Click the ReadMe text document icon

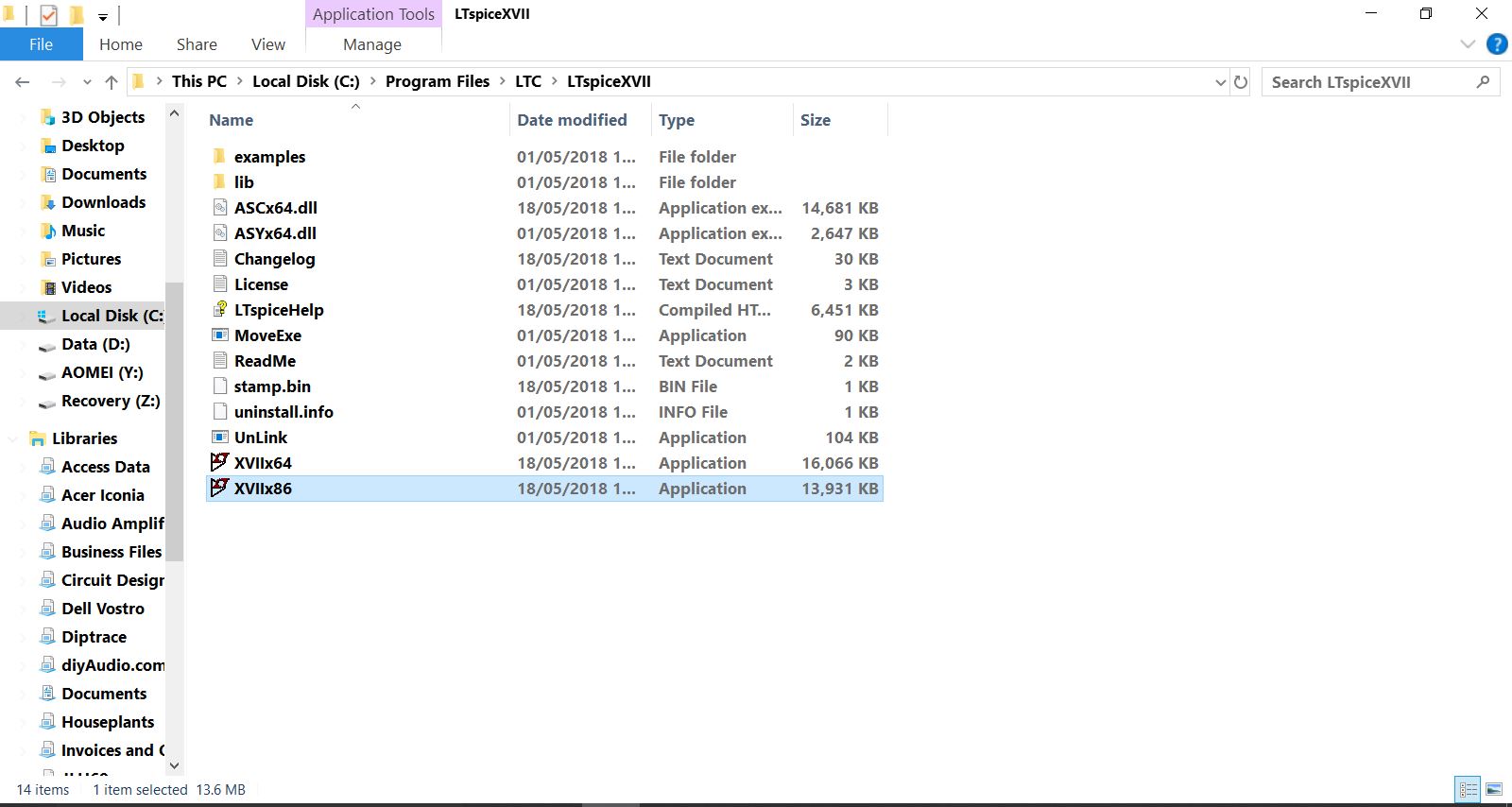point(219,360)
